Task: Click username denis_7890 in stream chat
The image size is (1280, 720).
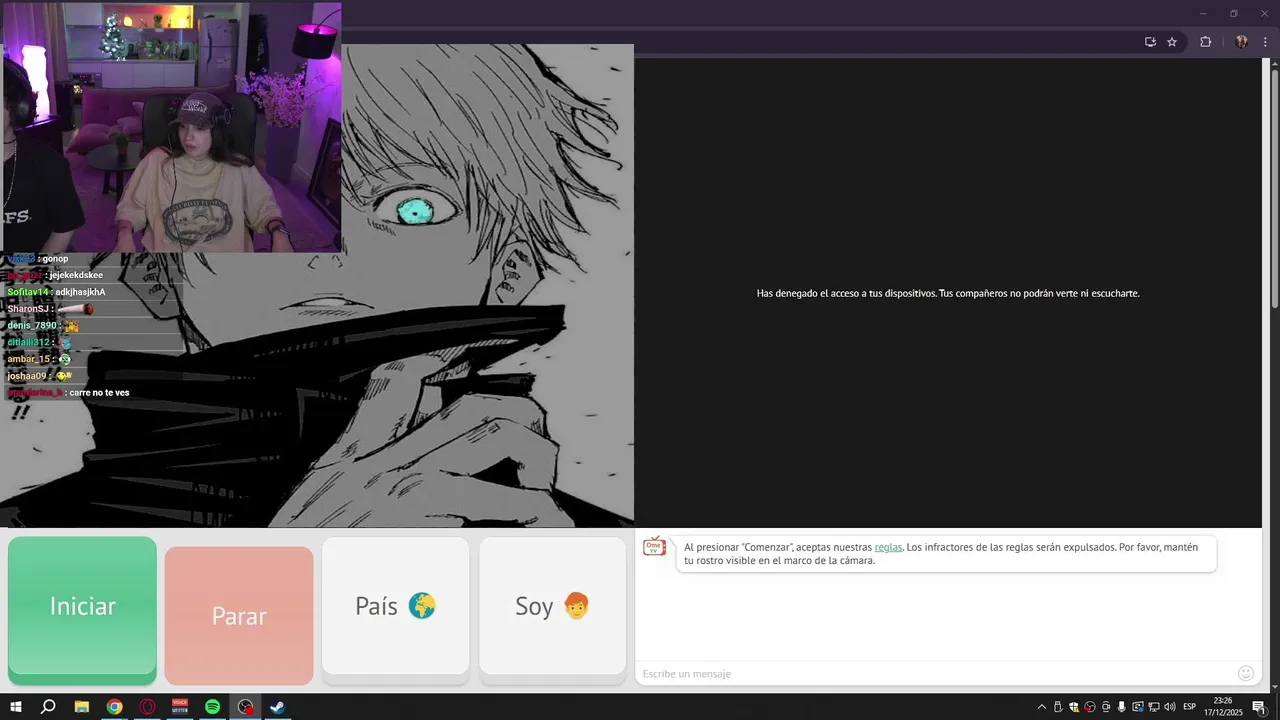Action: coord(32,326)
